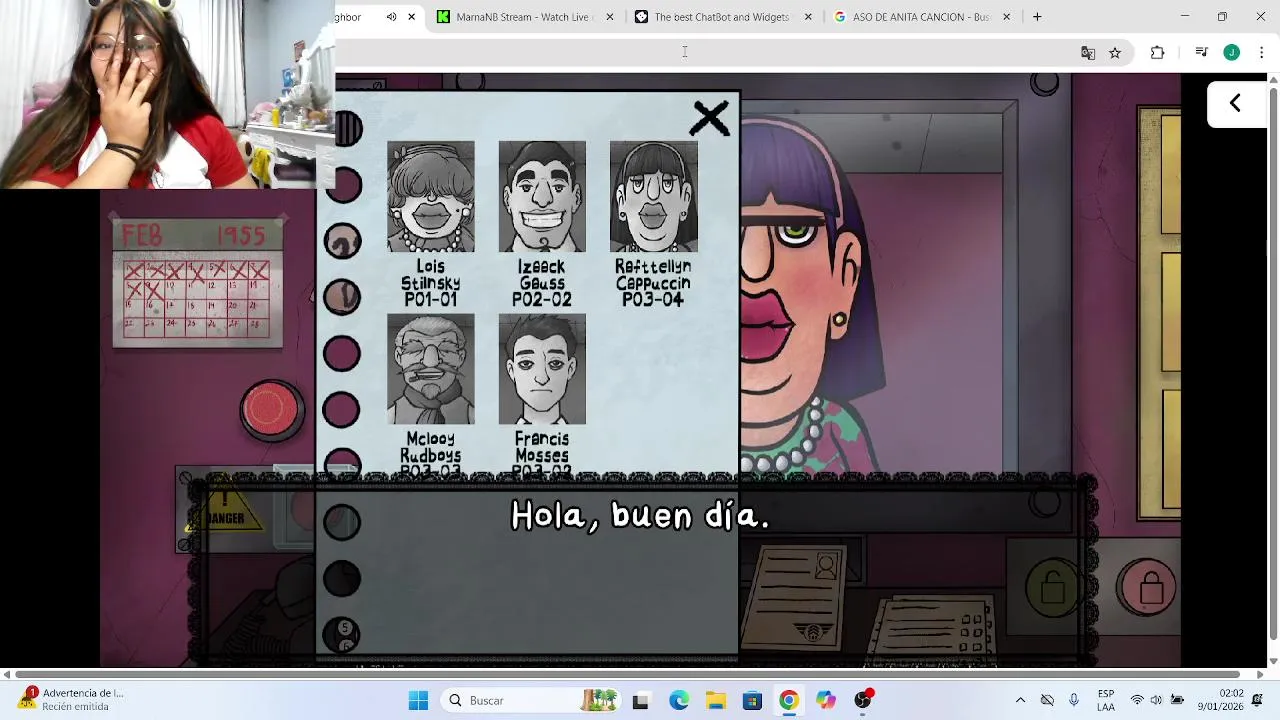Screen dimensions: 1280x720
Task: Show hidden system tray icons
Action: [x=1020, y=700]
